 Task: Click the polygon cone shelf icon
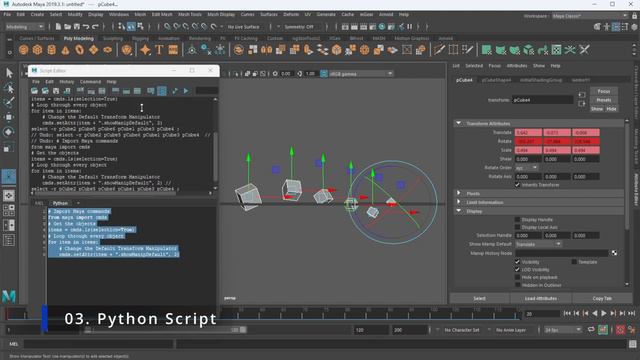65,50
